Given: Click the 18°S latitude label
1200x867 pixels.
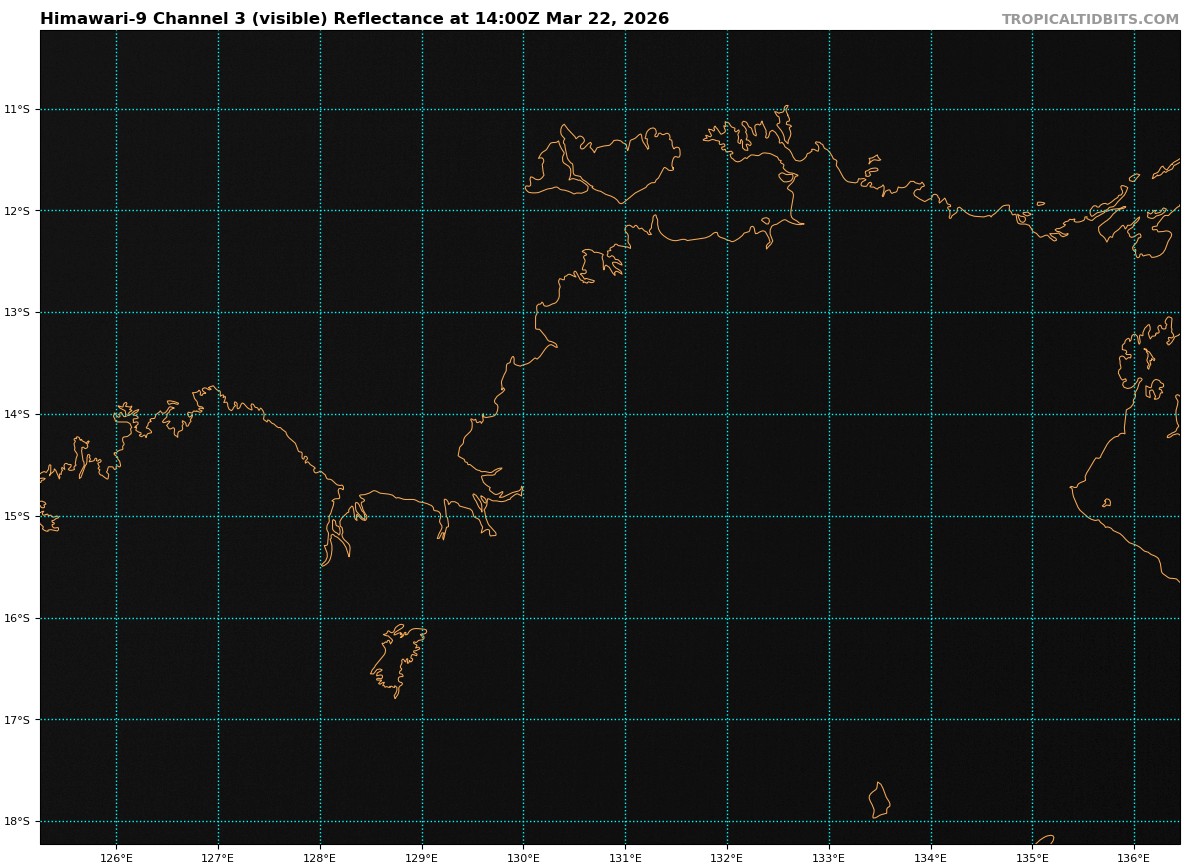Looking at the screenshot, I should [x=17, y=822].
